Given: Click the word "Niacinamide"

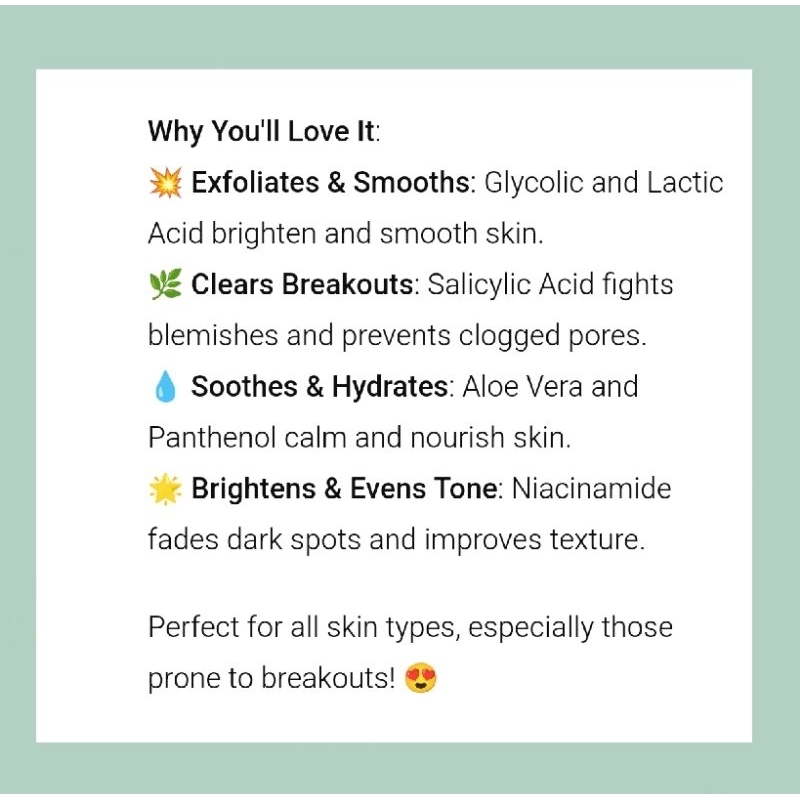Looking at the screenshot, I should click(591, 489).
